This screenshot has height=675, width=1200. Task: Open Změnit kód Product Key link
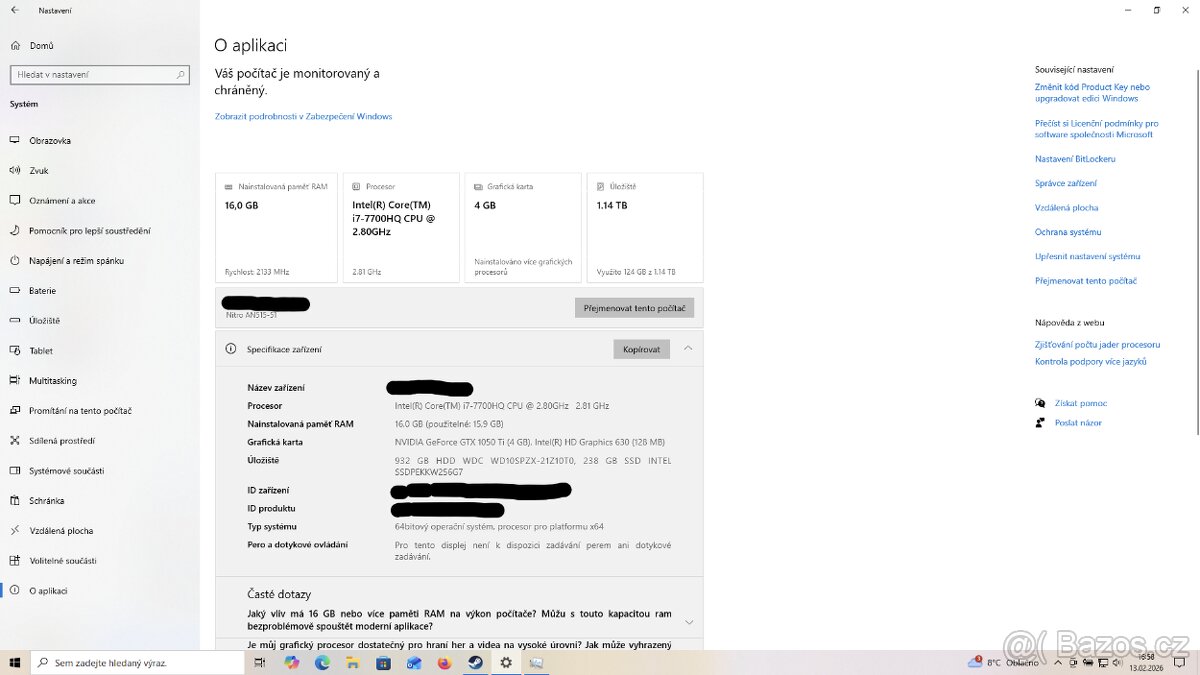[1092, 93]
